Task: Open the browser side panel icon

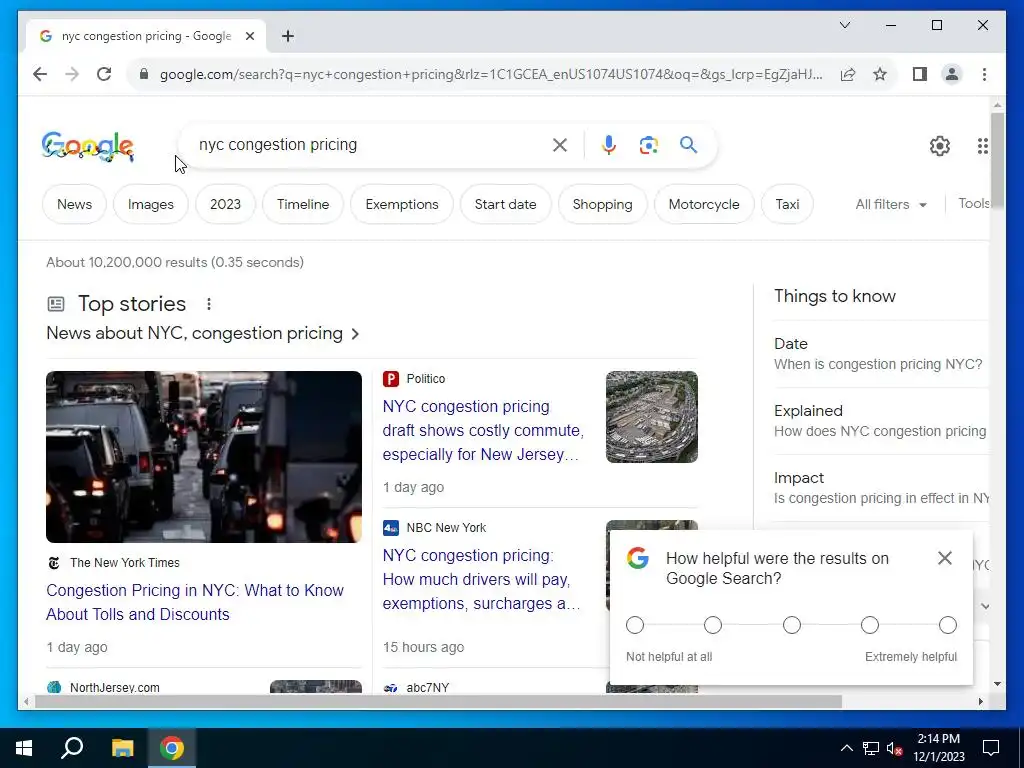Action: pyautogui.click(x=920, y=74)
